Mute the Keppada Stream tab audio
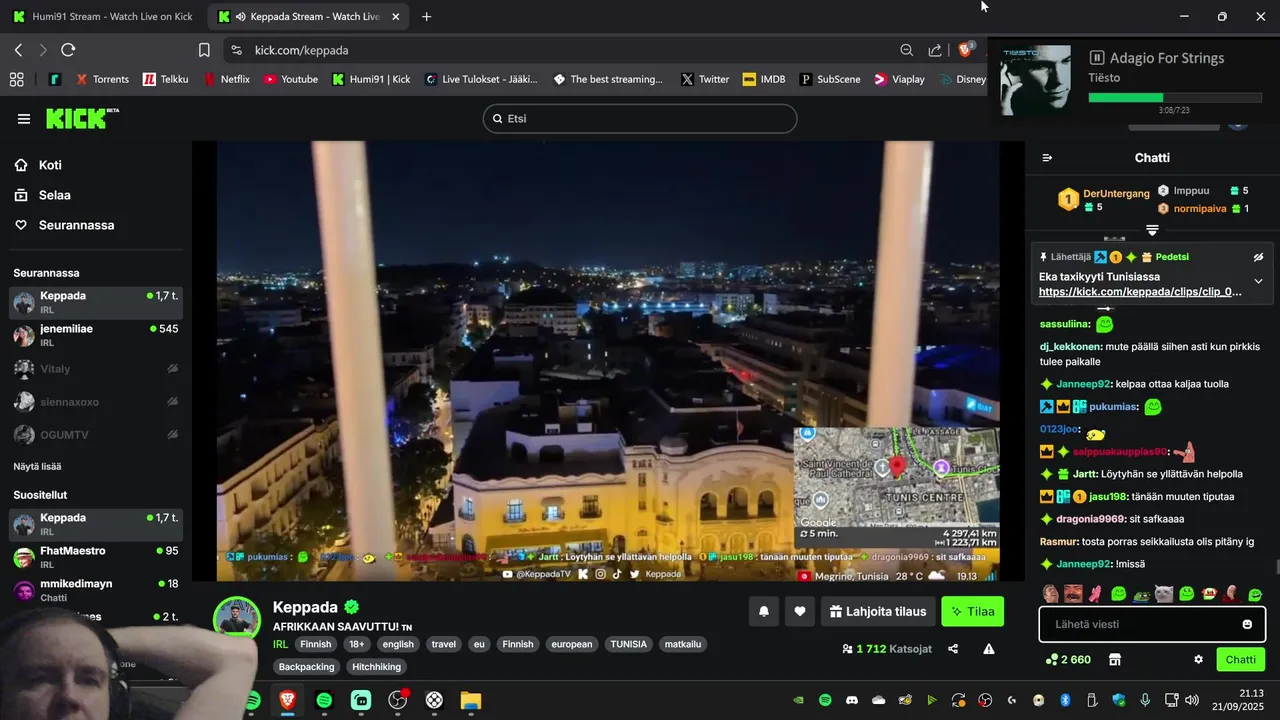This screenshot has height=720, width=1280. [240, 17]
